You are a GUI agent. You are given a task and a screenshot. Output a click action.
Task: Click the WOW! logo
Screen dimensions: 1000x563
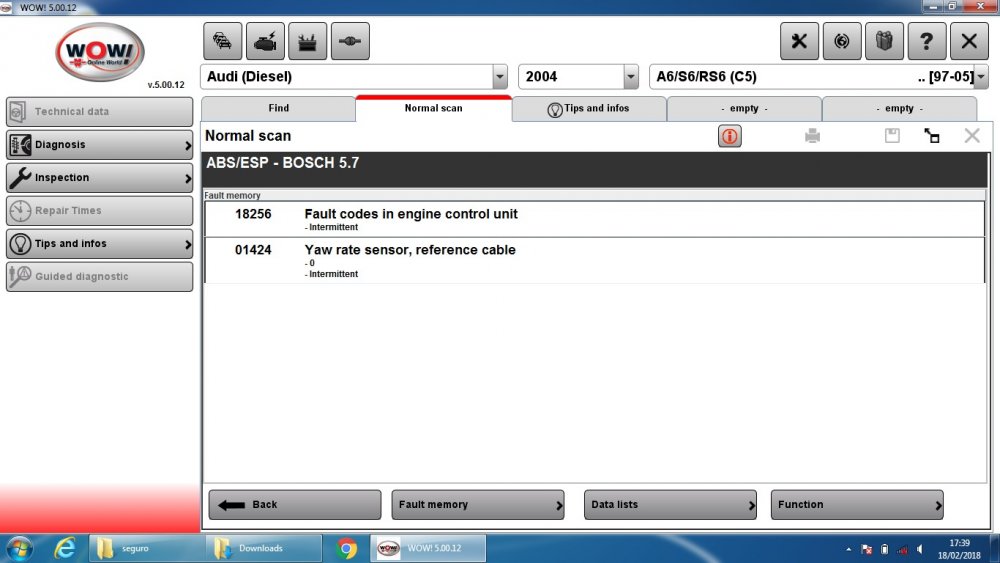tap(100, 52)
